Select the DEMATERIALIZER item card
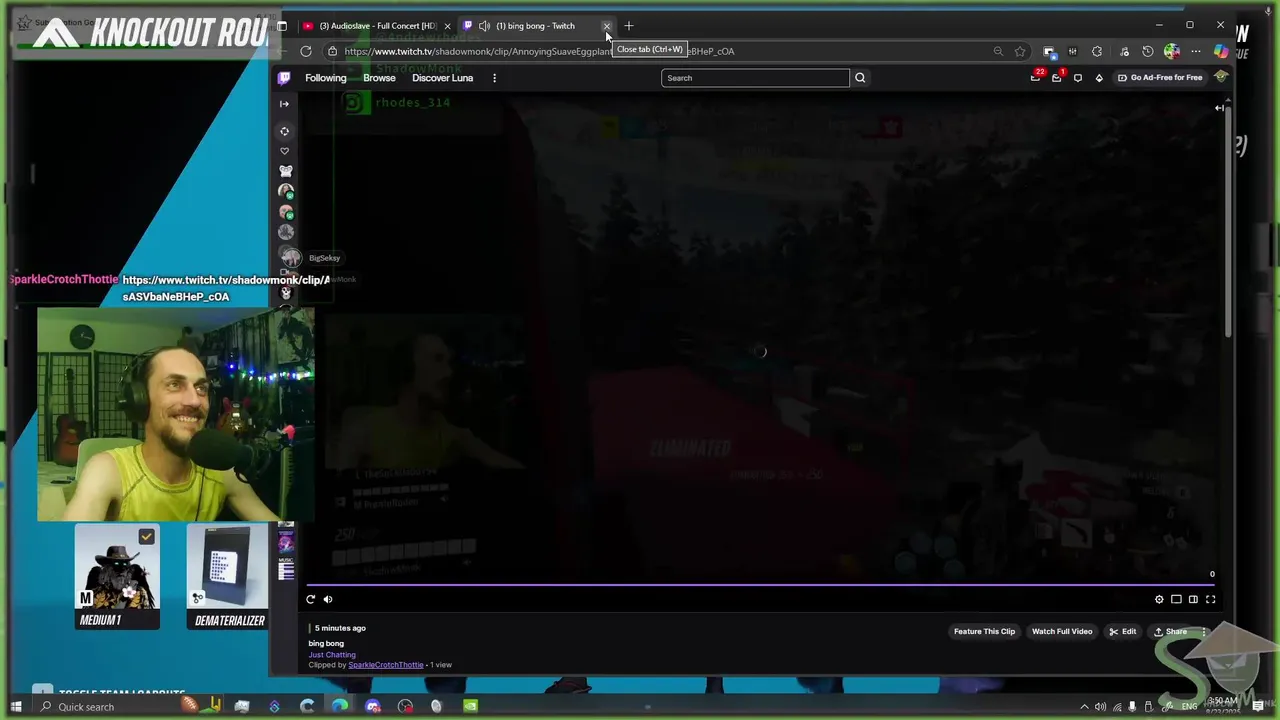This screenshot has width=1280, height=720. [x=227, y=577]
